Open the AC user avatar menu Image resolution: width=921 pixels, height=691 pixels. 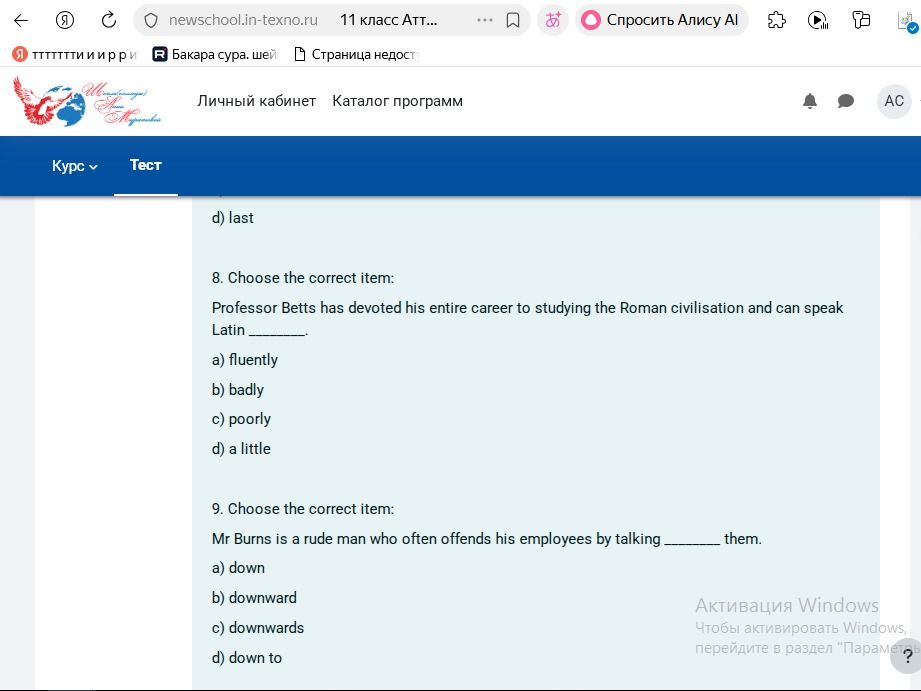pos(894,101)
